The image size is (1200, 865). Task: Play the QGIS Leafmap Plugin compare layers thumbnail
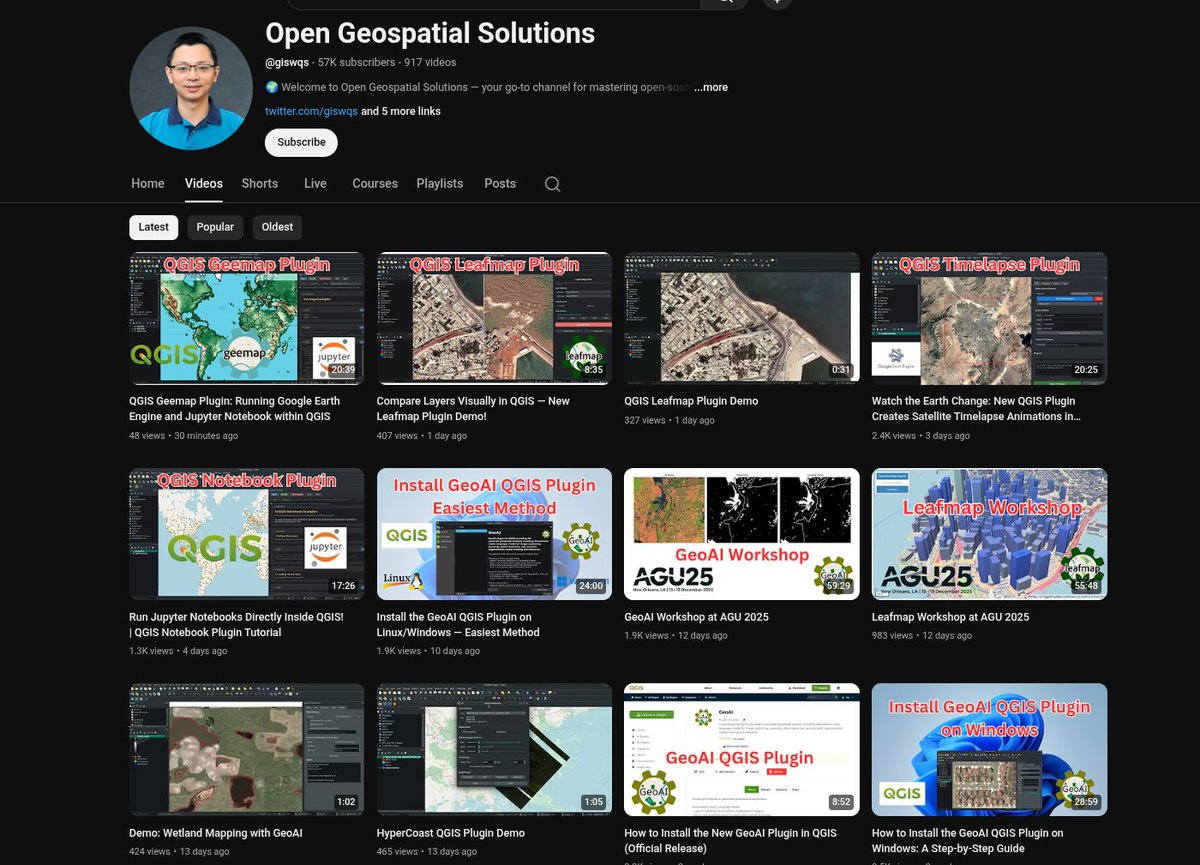pos(494,318)
